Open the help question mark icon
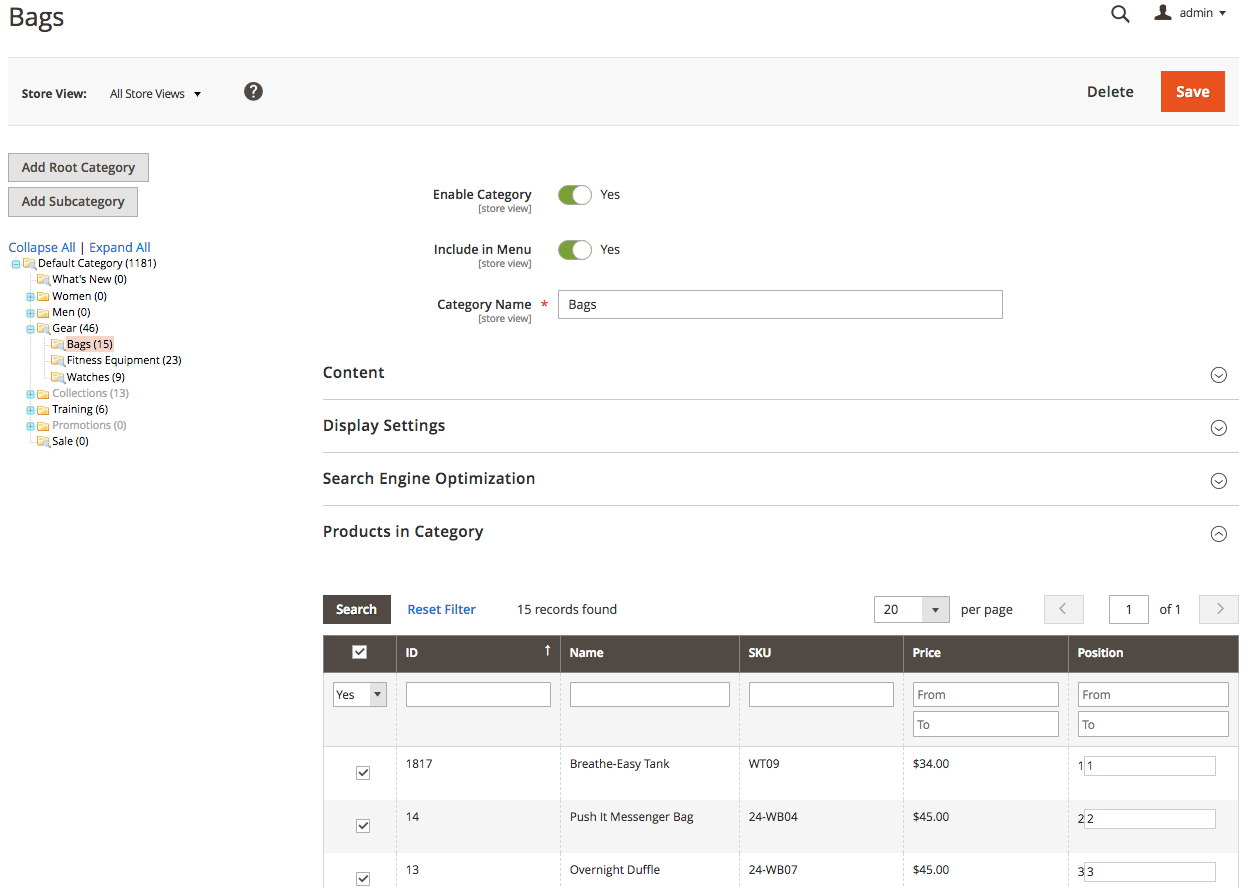1247x888 pixels. [254, 92]
